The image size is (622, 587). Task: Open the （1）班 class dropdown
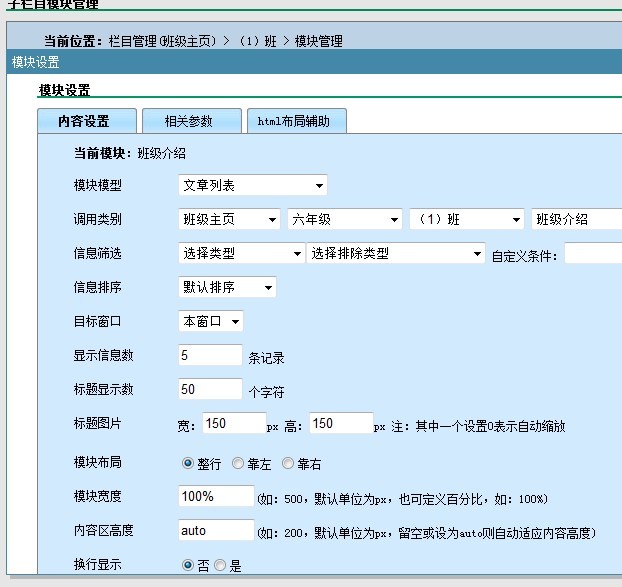click(x=466, y=220)
